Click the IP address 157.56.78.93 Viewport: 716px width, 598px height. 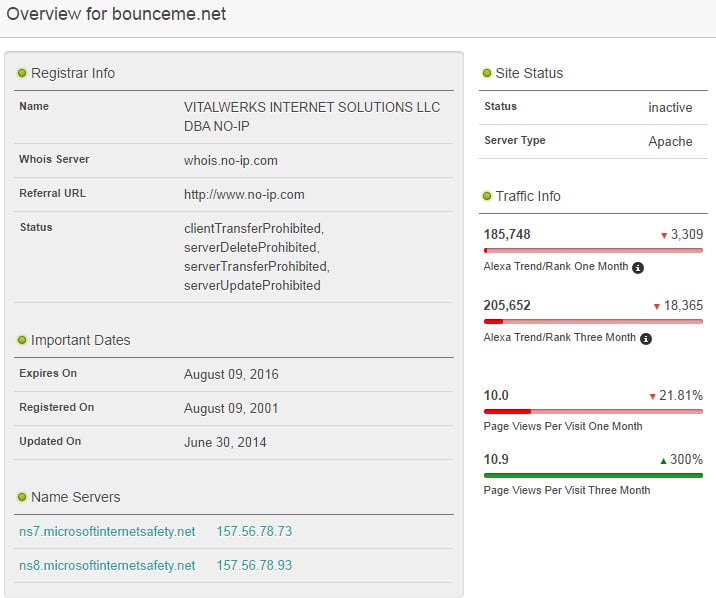254,566
